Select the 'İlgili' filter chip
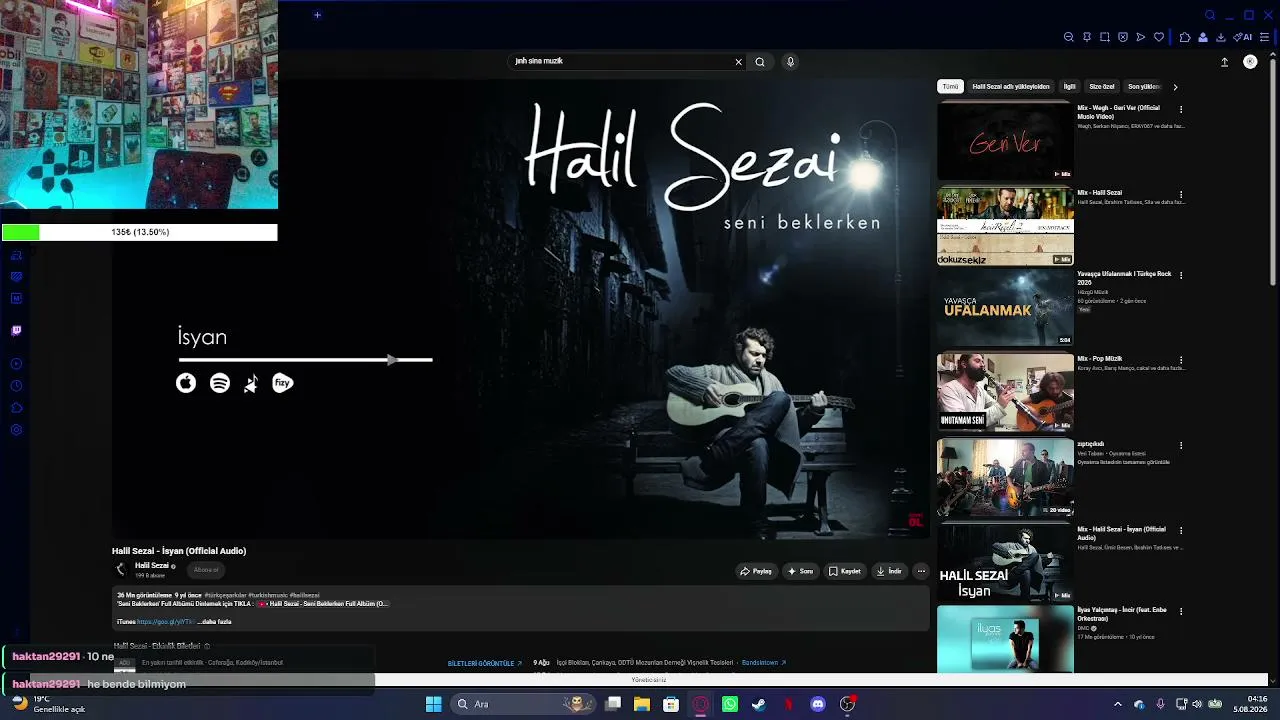The image size is (1280, 720). pos(1069,86)
